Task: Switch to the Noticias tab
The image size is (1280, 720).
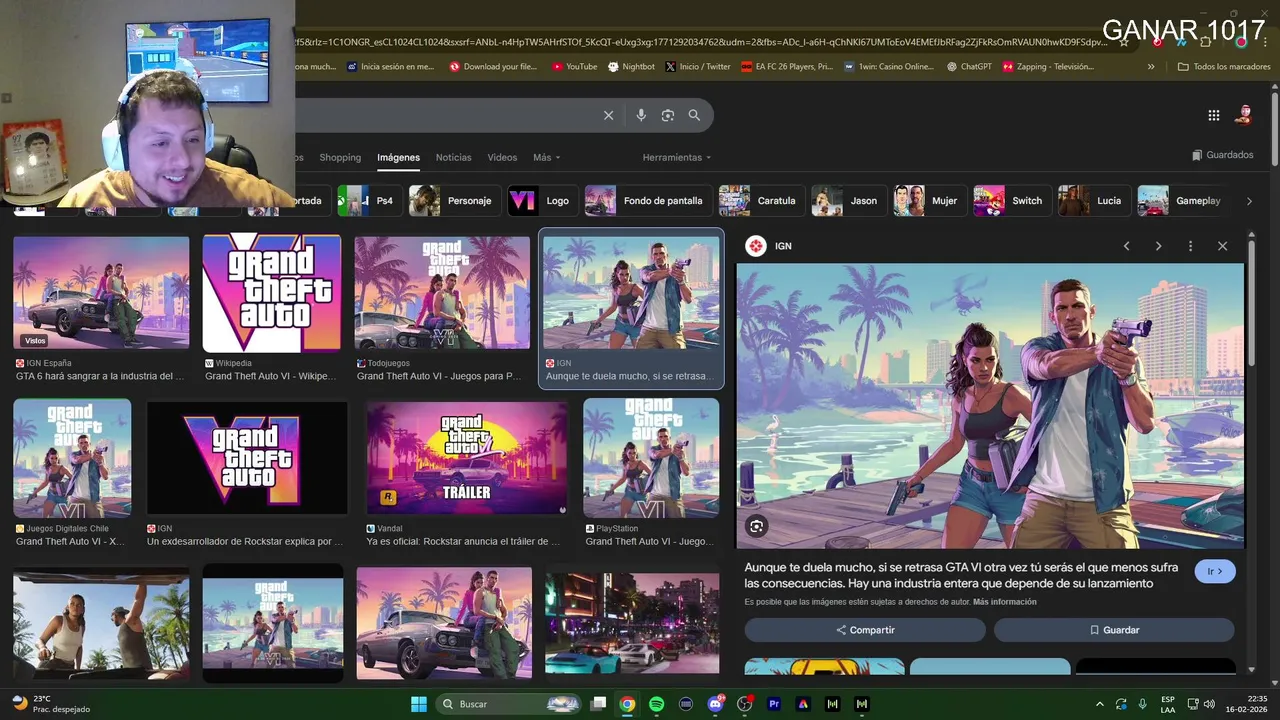Action: coord(453,157)
